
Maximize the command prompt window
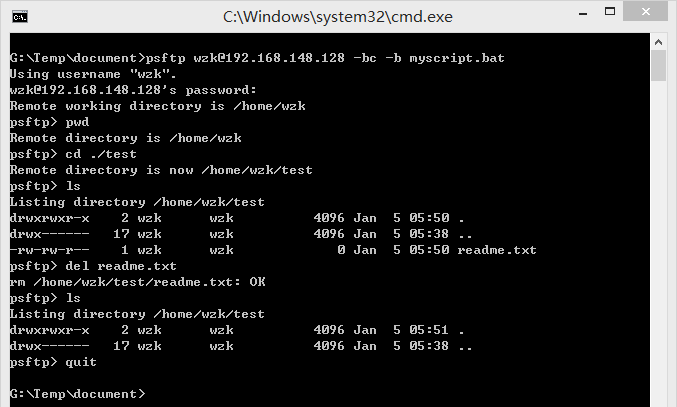pos(610,12)
